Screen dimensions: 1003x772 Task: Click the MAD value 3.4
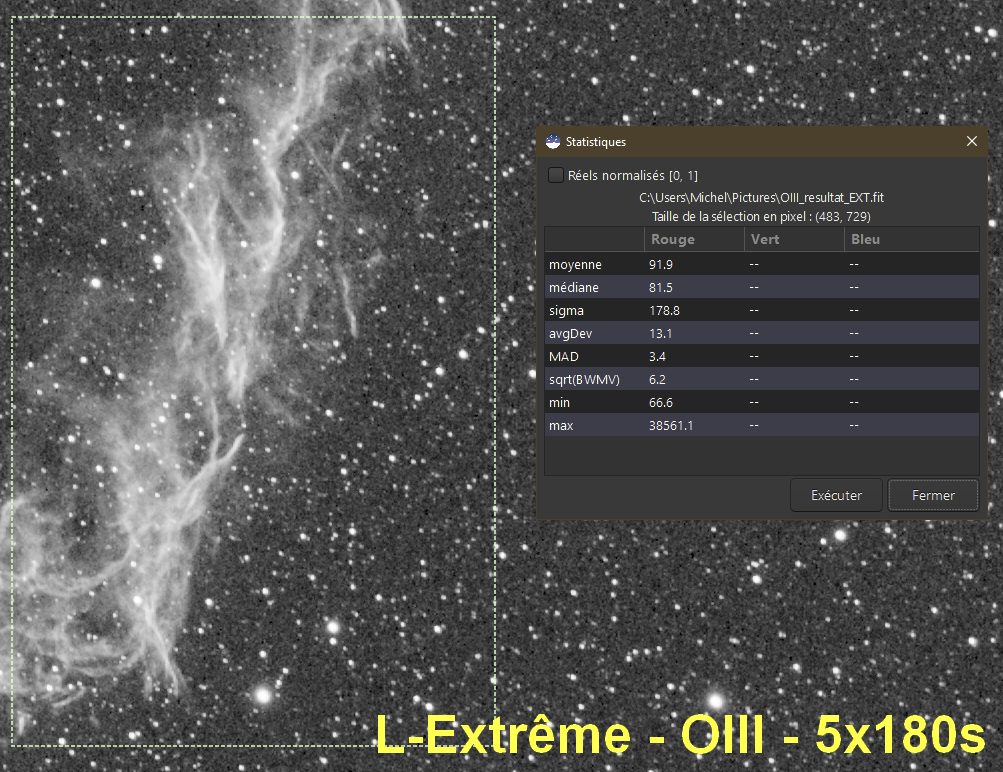tap(657, 356)
